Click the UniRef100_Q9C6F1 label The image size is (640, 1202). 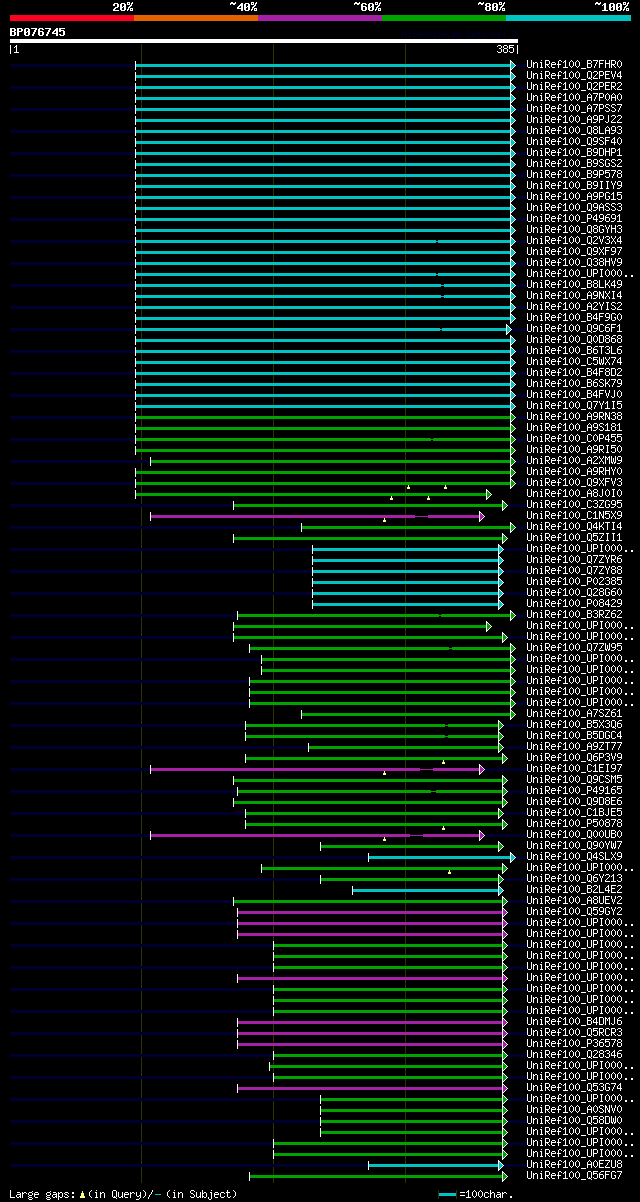click(574, 328)
